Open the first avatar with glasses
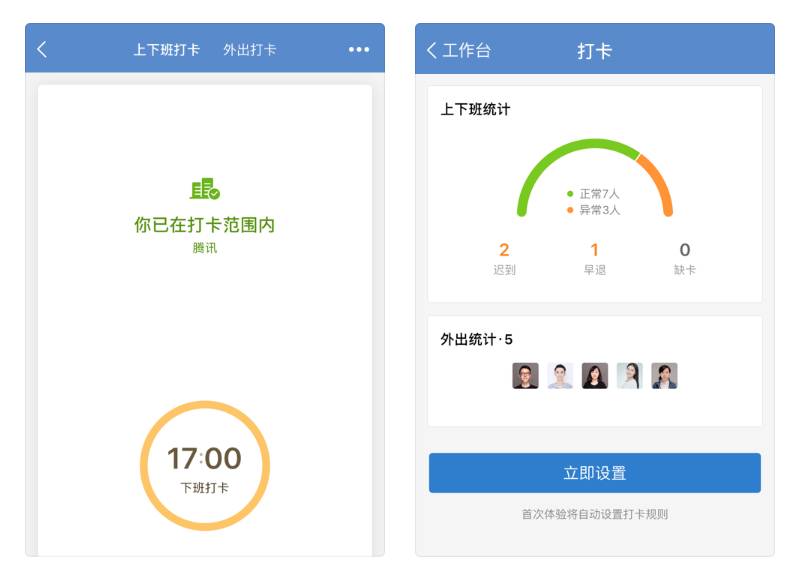The image size is (797, 574). [525, 376]
